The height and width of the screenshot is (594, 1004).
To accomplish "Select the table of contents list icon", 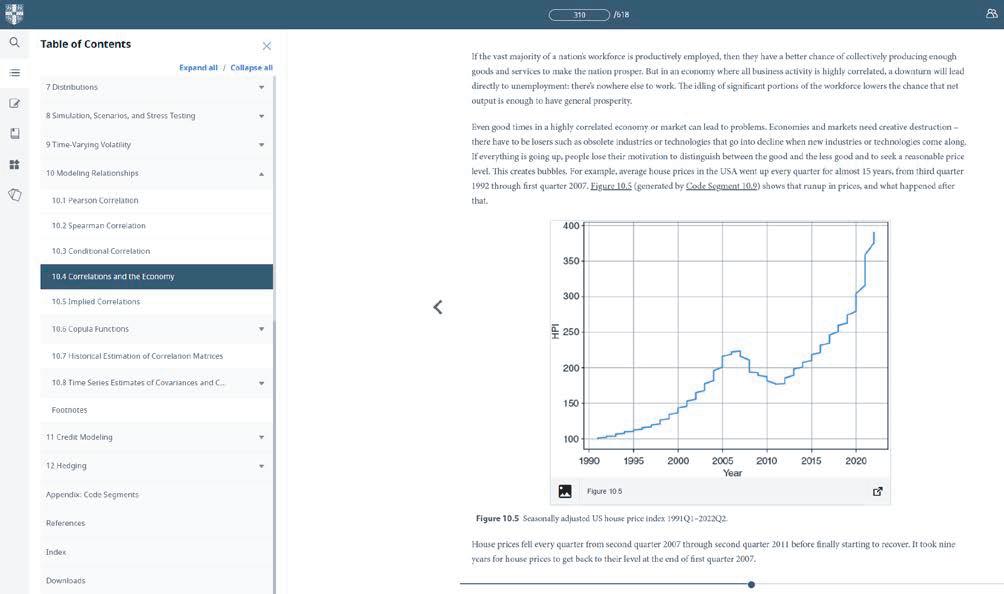I will click(x=14, y=73).
